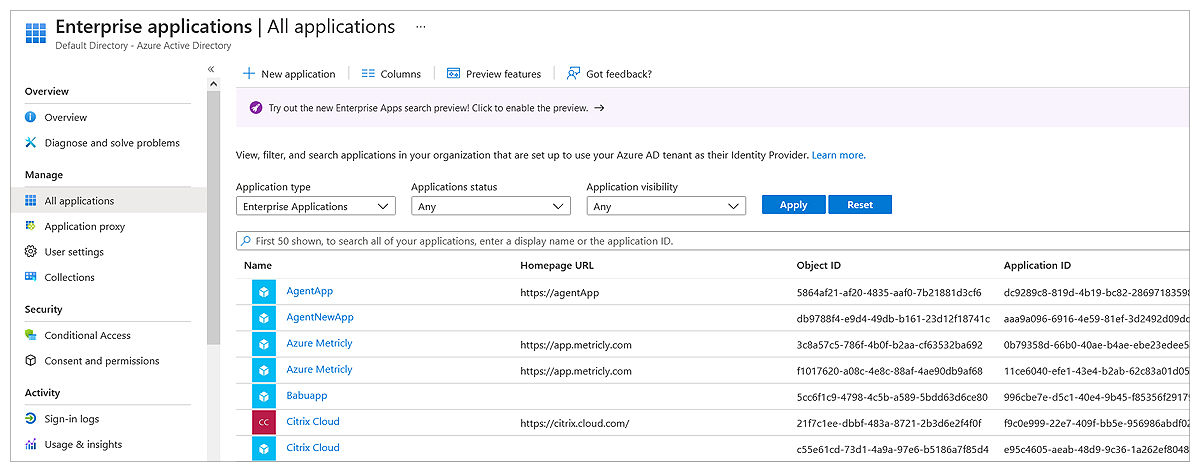Click the Columns toolbar button
The height and width of the screenshot is (472, 1200).
pos(391,74)
